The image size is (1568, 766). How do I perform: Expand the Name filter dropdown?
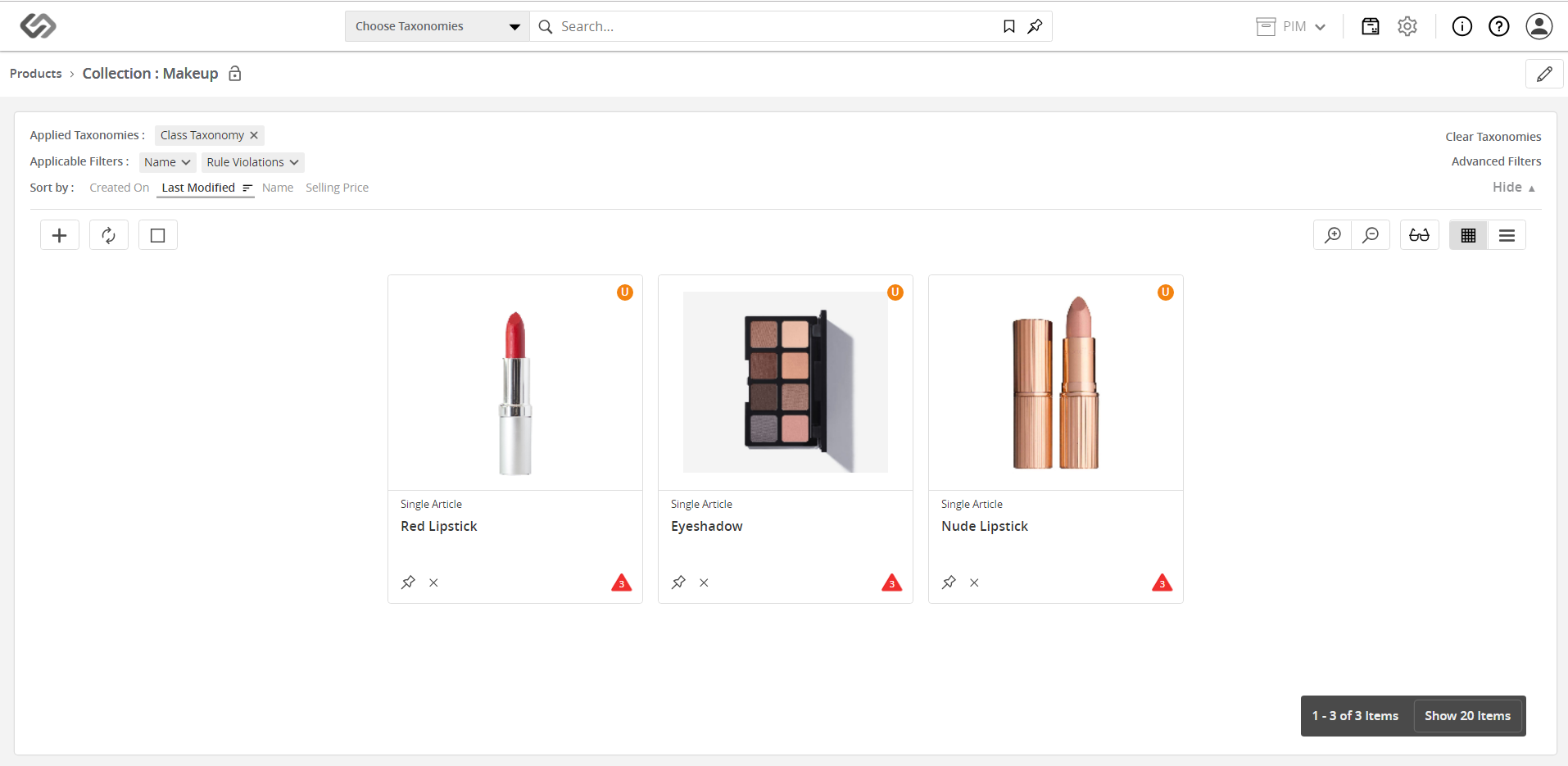pyautogui.click(x=167, y=162)
